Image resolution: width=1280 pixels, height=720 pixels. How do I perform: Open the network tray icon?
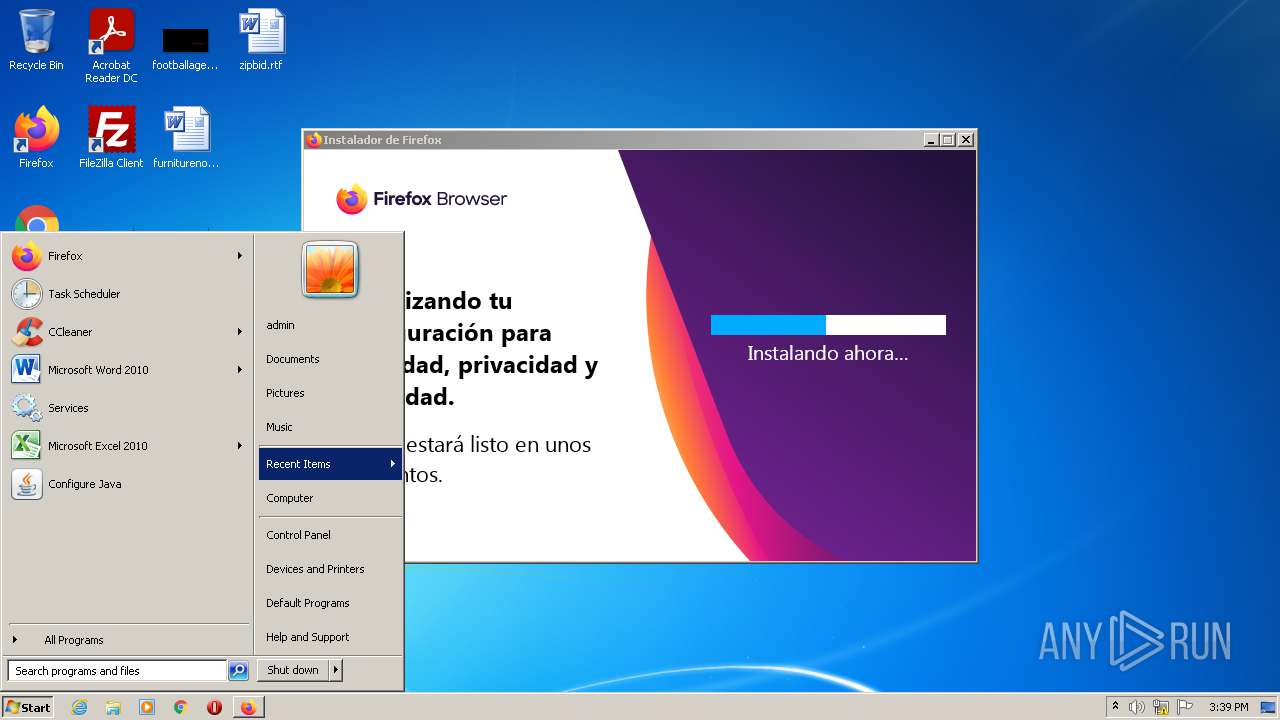(x=1161, y=707)
